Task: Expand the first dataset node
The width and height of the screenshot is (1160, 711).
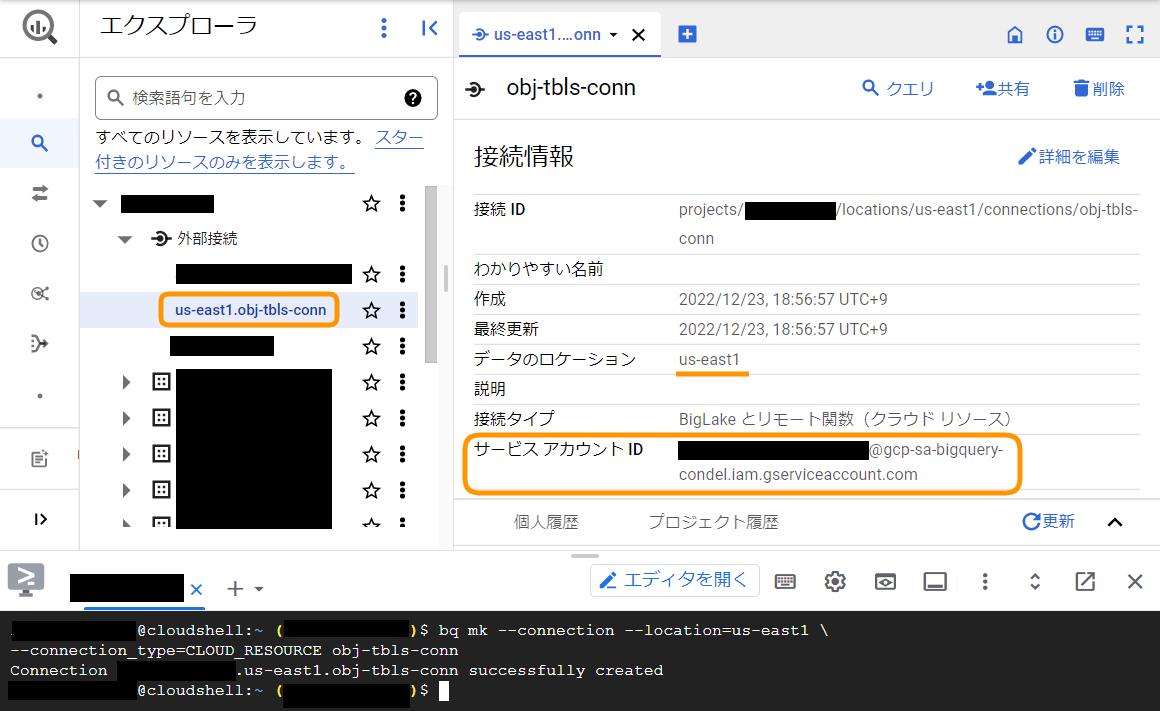Action: click(127, 382)
